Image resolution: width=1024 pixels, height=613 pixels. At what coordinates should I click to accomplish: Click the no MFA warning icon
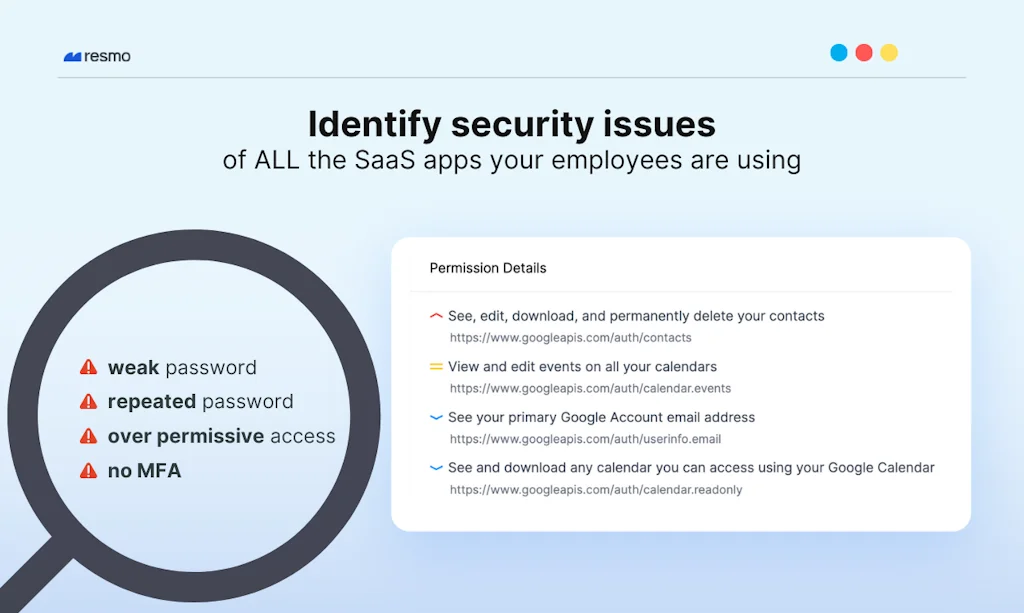(x=89, y=470)
